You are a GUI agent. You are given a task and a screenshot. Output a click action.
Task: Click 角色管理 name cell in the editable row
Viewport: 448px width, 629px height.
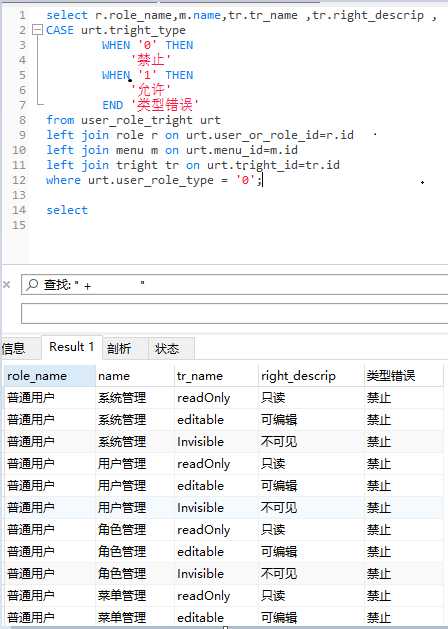135,552
